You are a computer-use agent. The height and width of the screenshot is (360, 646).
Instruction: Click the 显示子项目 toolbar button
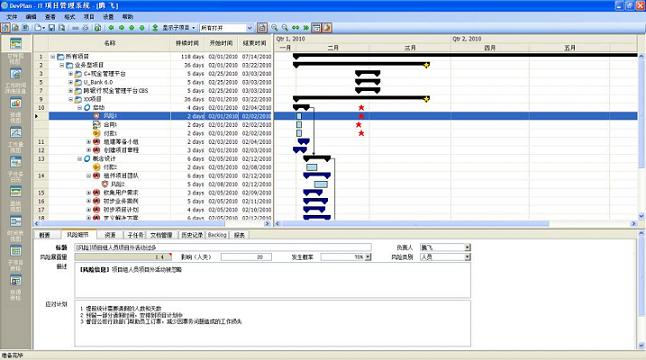click(x=173, y=28)
